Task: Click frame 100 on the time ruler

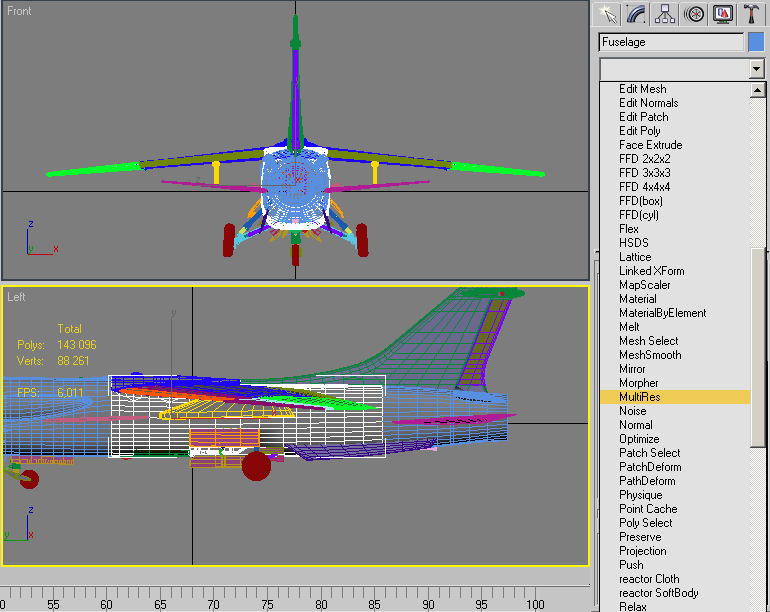Action: click(x=535, y=604)
